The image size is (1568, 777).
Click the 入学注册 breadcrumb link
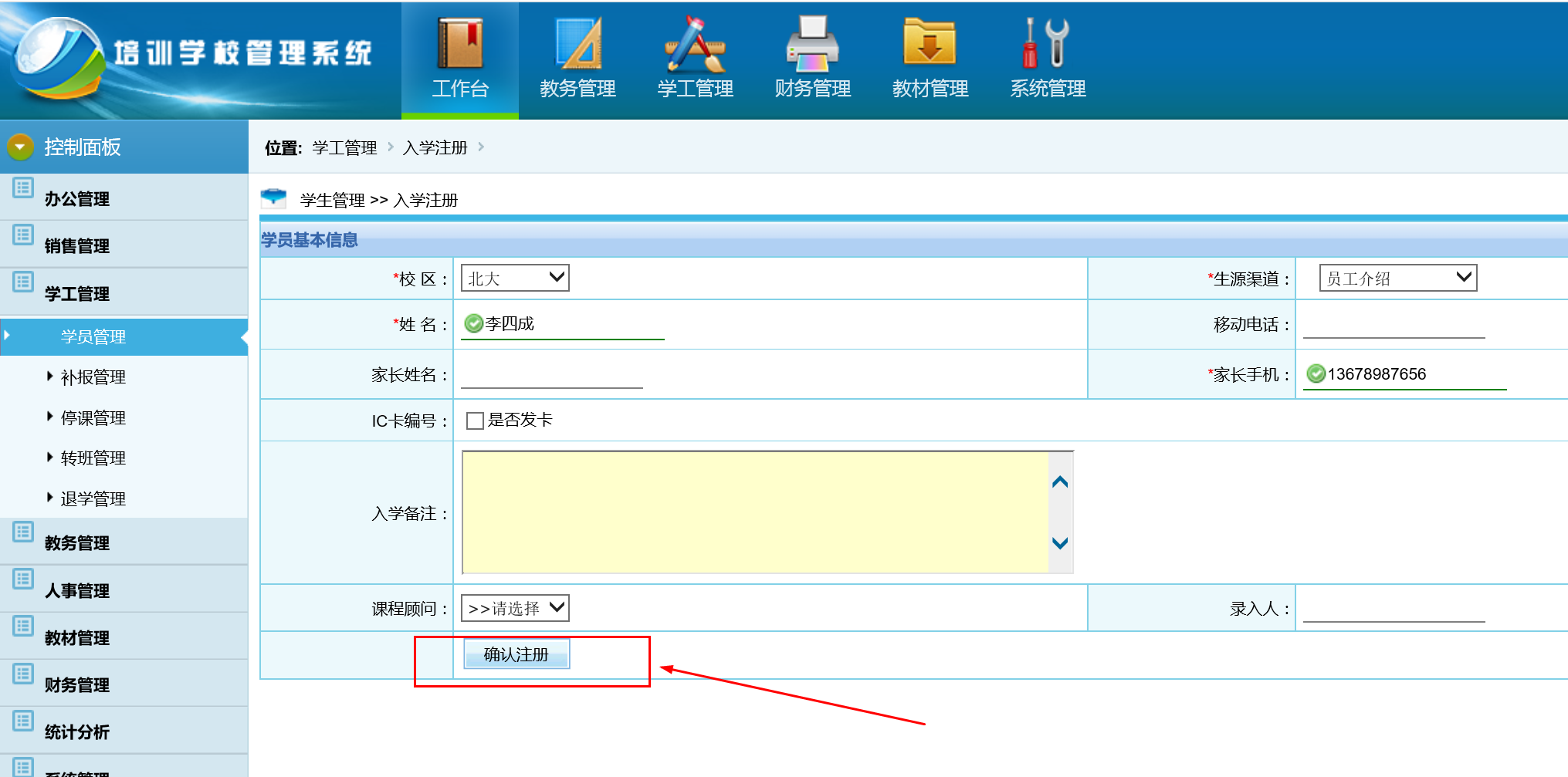tap(435, 147)
